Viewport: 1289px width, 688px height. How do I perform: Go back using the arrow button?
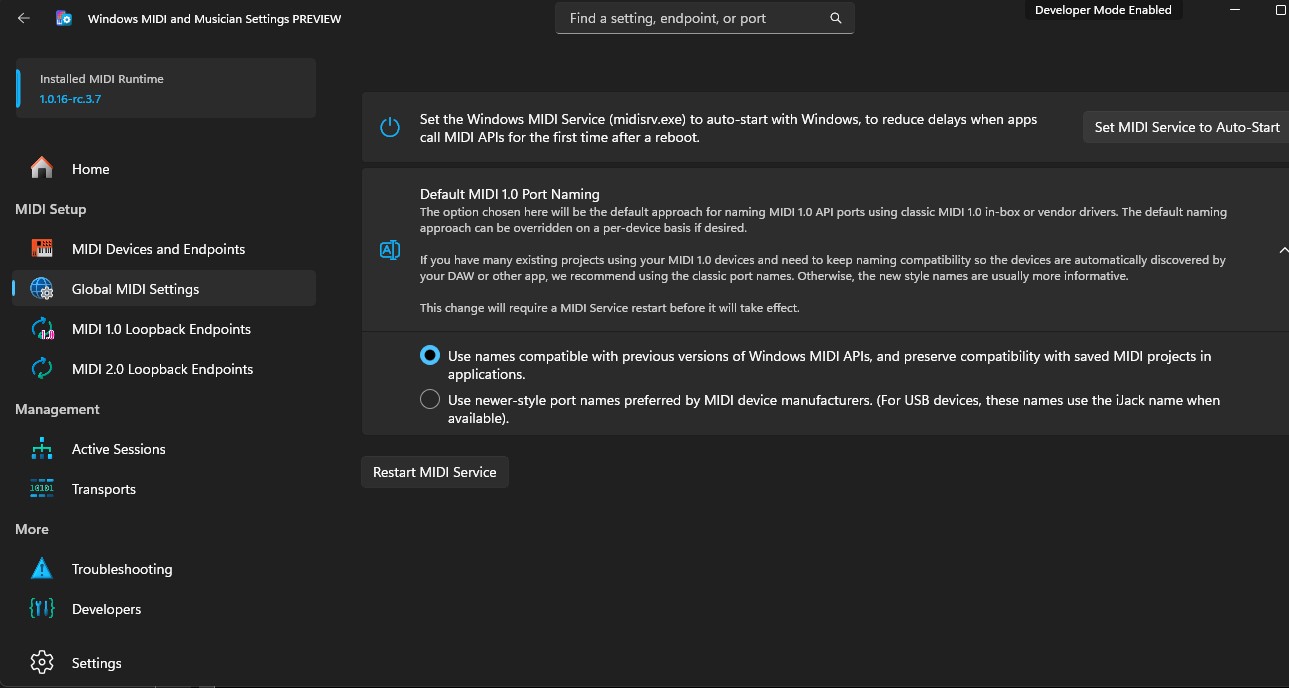click(24, 18)
